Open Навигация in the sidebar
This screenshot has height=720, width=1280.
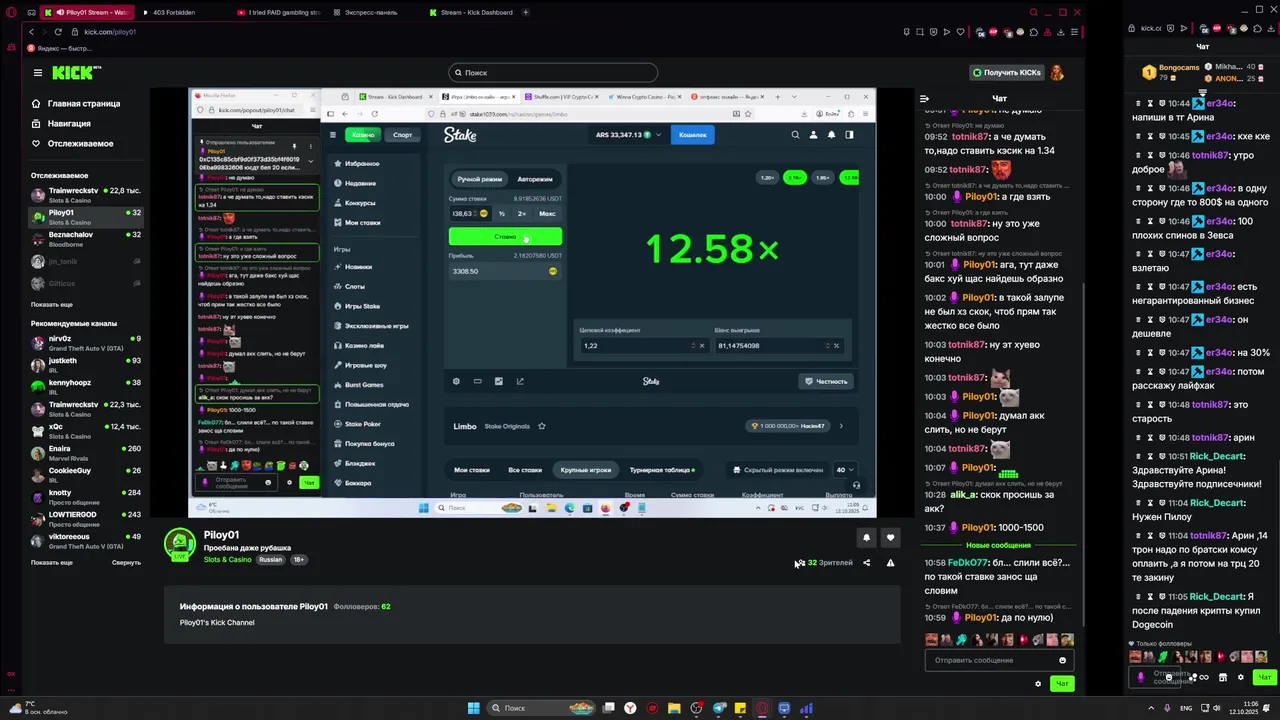pos(69,123)
